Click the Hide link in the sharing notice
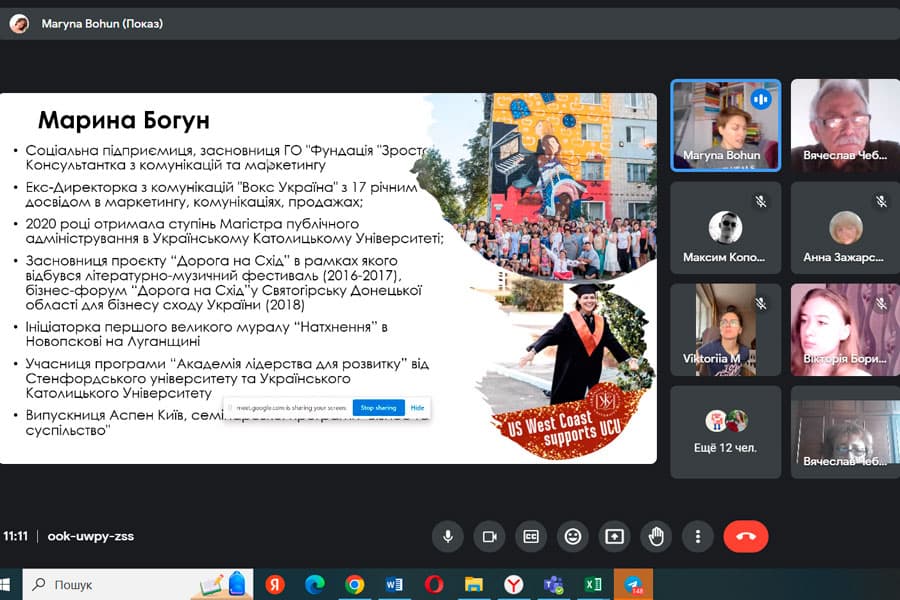Screen dimensions: 900x600 point(417,408)
